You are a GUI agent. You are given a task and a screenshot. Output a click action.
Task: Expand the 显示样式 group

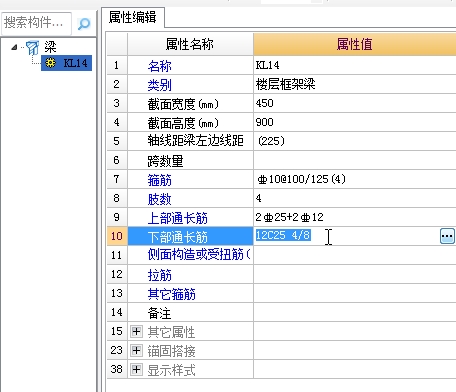(x=136, y=370)
